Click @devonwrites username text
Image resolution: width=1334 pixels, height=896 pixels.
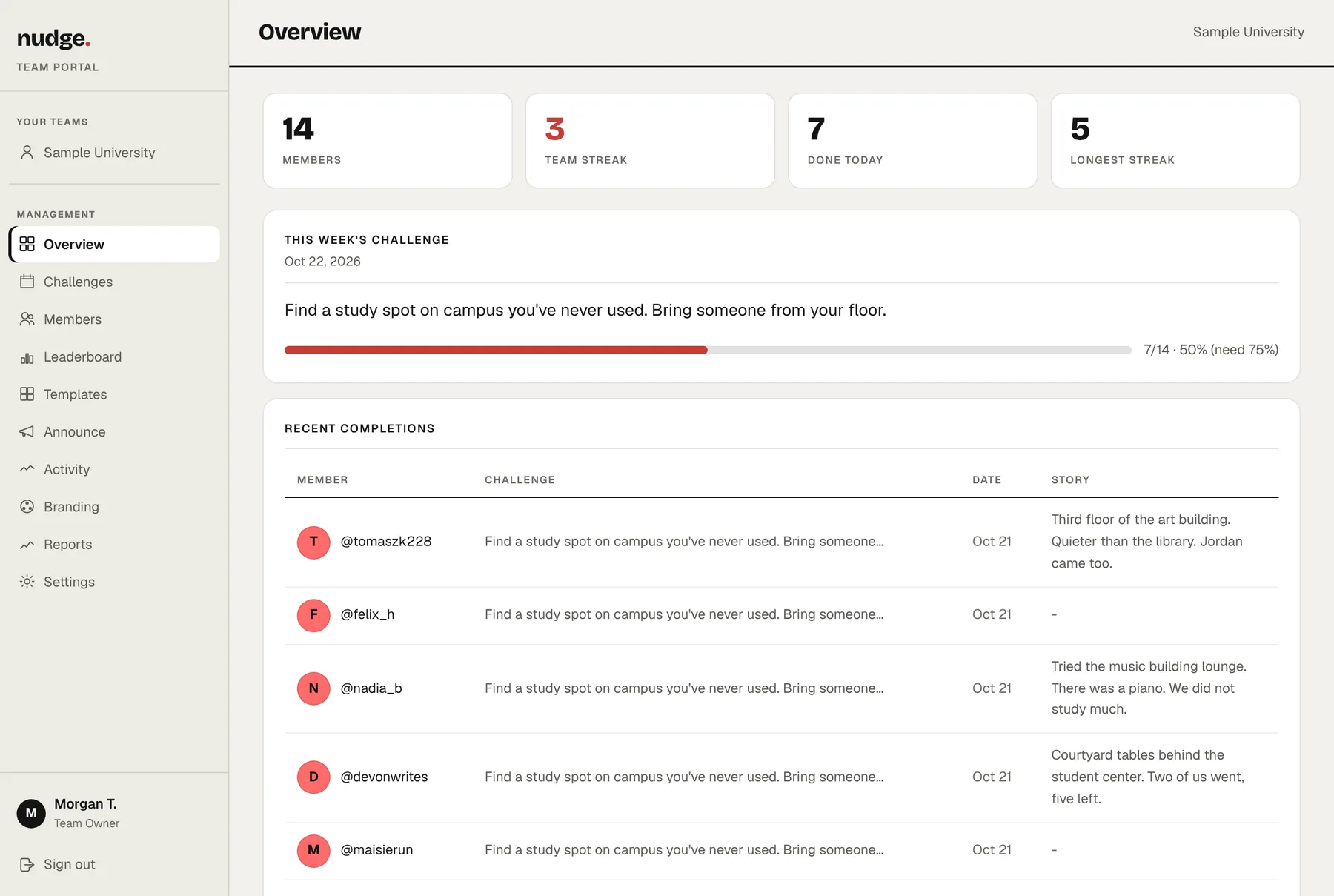[x=384, y=777]
